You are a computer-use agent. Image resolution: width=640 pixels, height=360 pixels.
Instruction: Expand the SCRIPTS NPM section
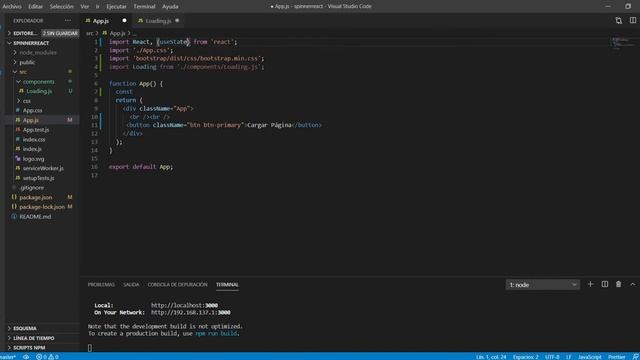(29, 348)
